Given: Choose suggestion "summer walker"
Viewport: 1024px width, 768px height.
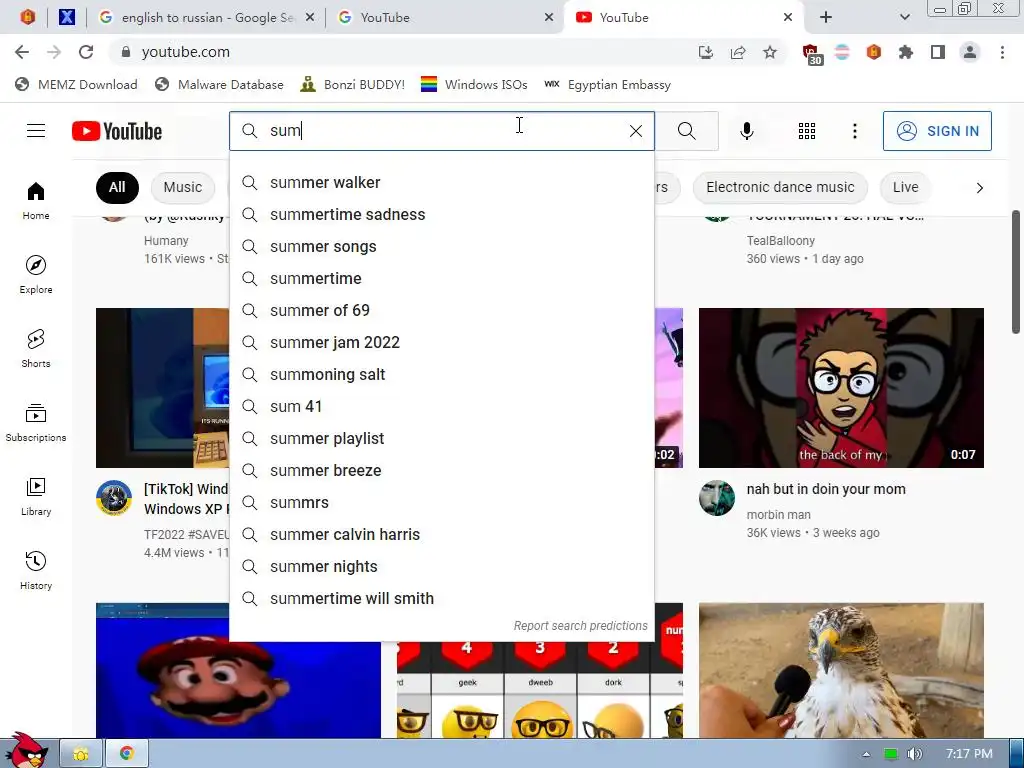Looking at the screenshot, I should point(442,182).
